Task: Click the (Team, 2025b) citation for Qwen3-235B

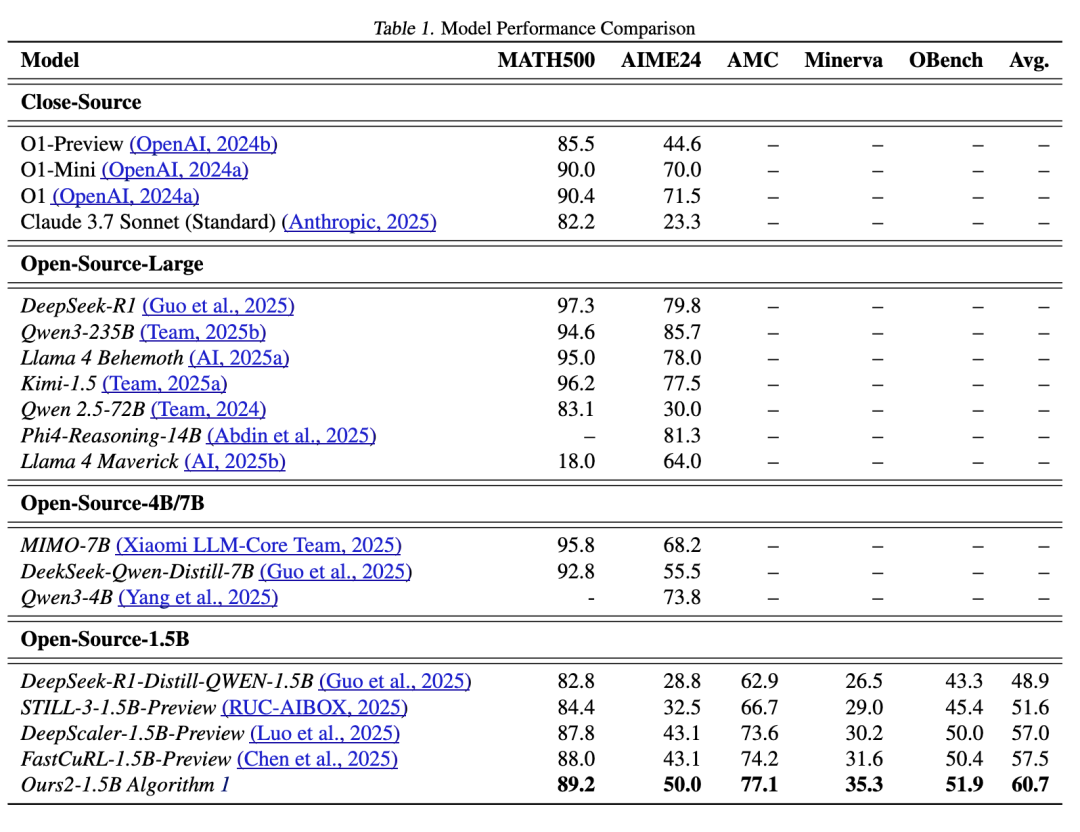Action: tap(203, 332)
